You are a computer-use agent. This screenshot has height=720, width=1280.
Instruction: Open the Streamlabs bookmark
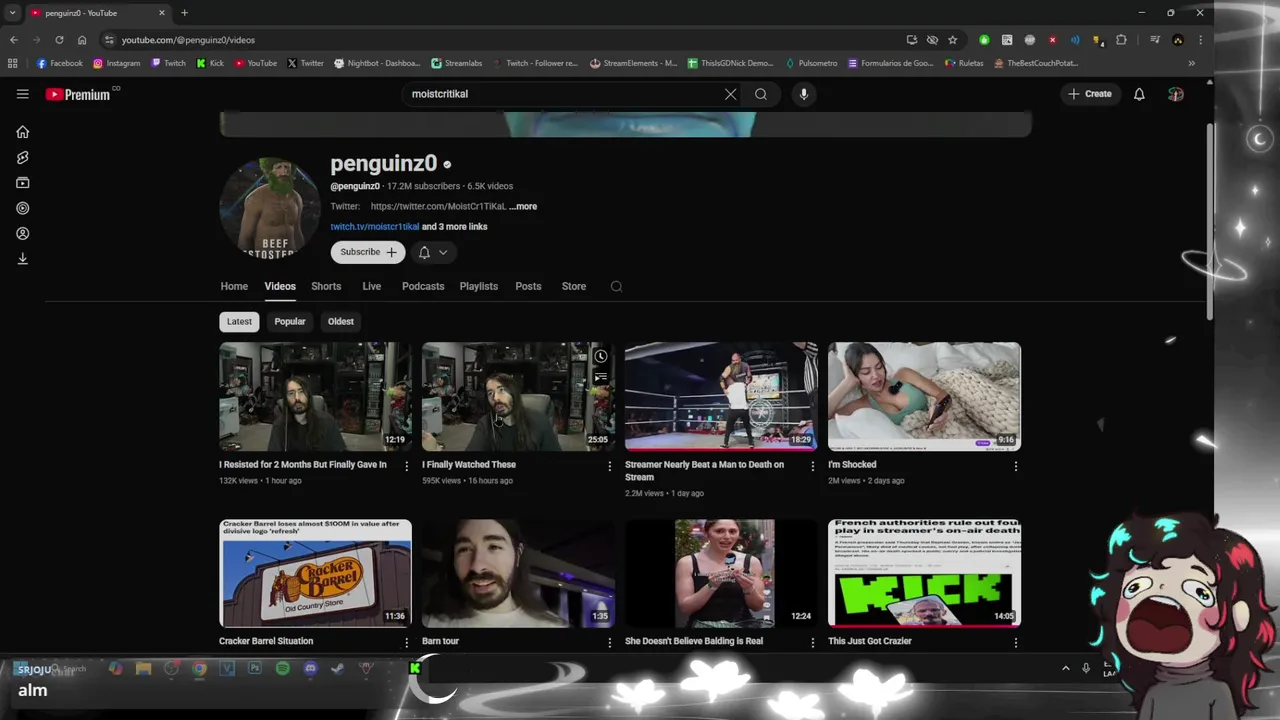click(x=456, y=63)
